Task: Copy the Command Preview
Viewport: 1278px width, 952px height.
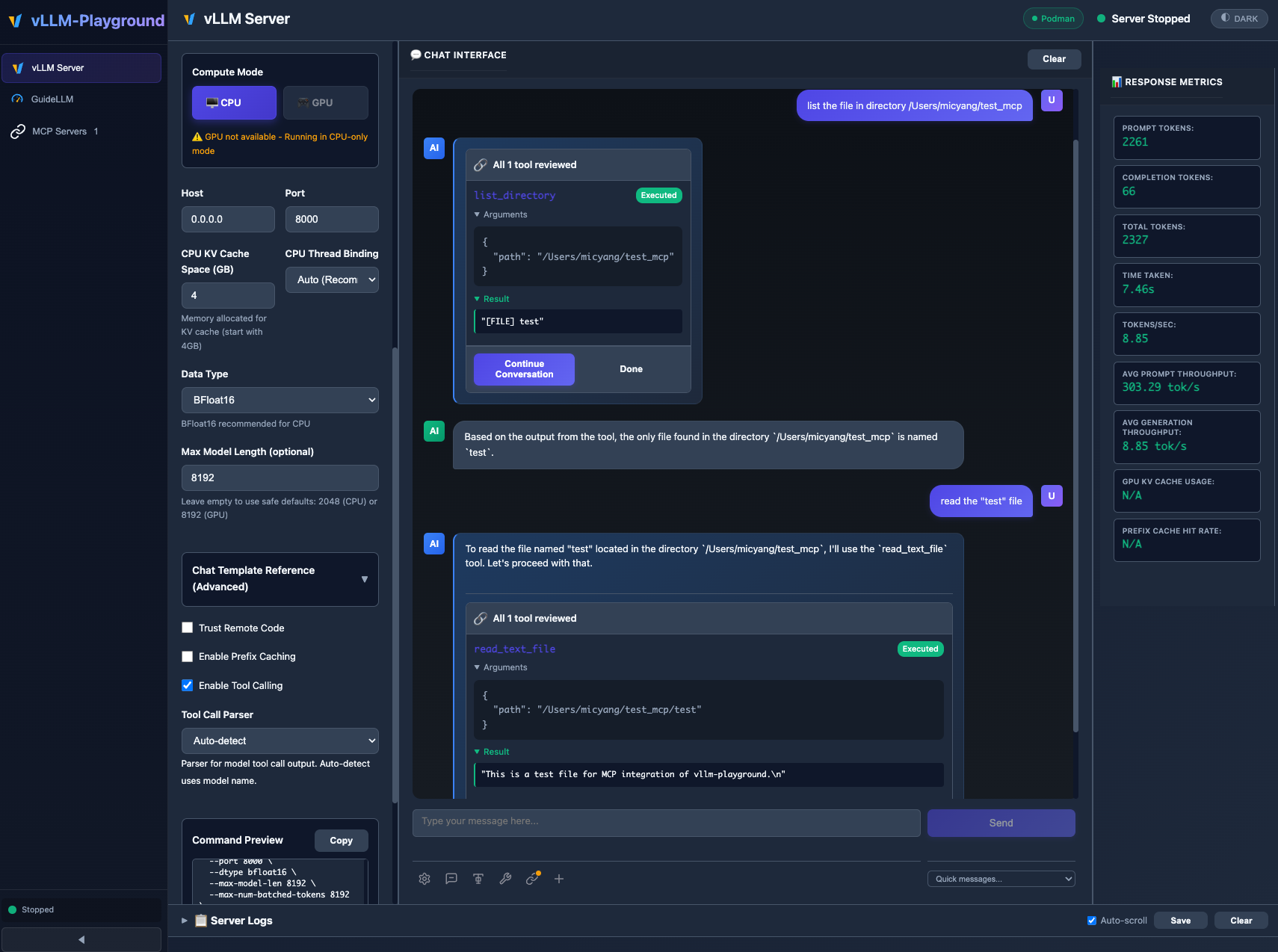Action: click(341, 840)
